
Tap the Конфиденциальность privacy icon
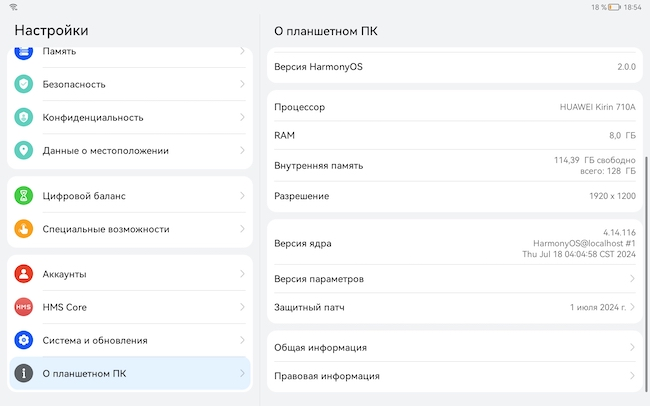tap(24, 117)
